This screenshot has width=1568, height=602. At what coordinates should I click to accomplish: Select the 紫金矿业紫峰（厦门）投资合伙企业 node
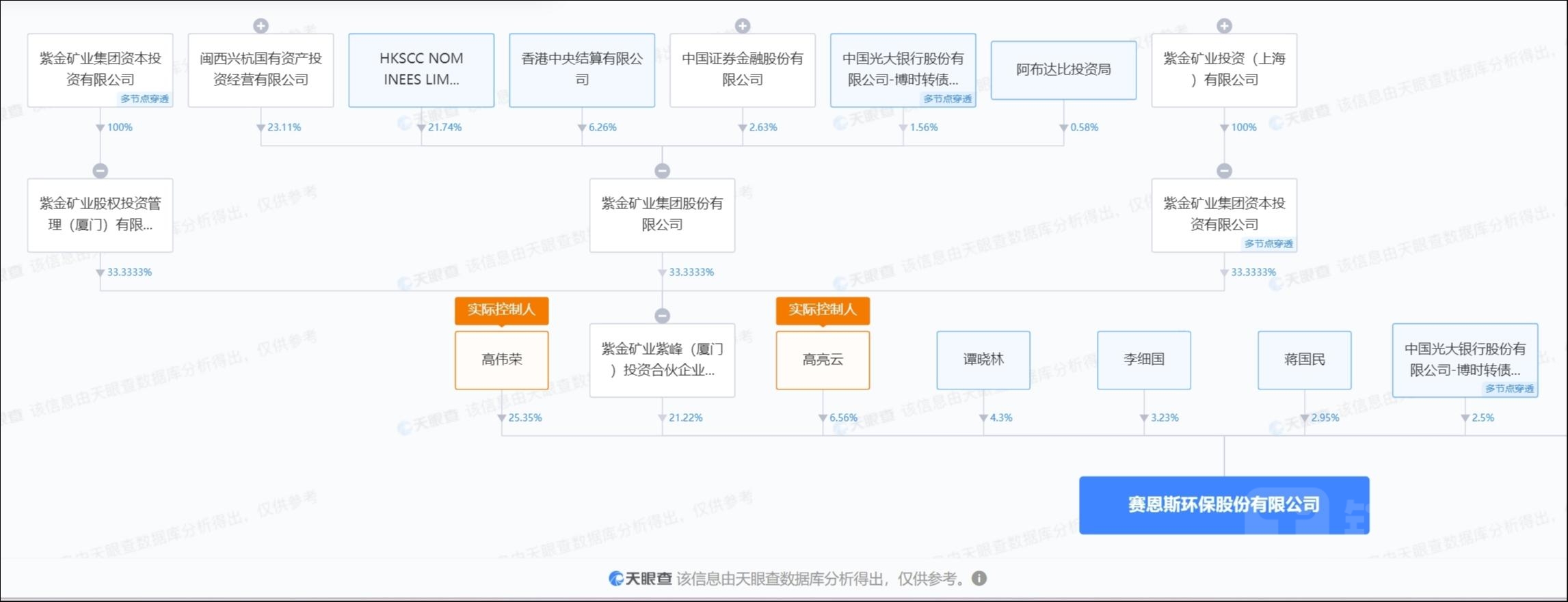point(662,360)
